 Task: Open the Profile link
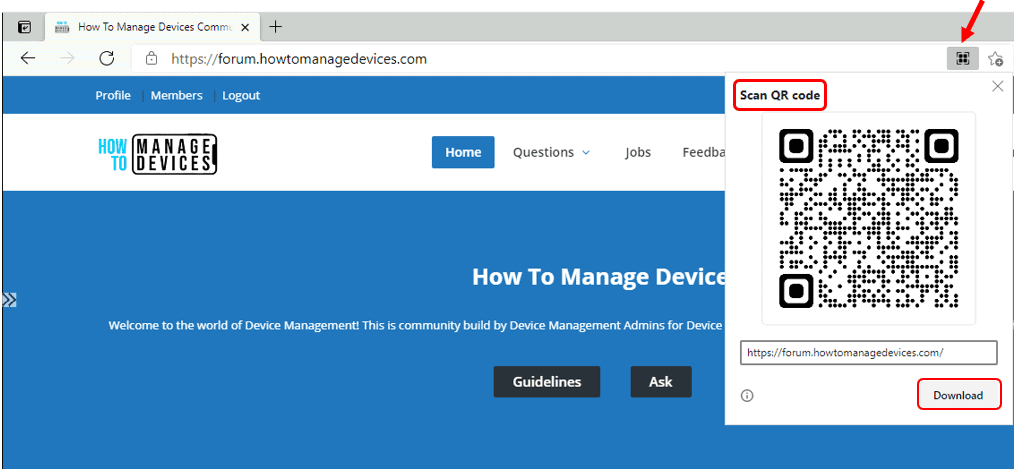pyautogui.click(x=113, y=95)
